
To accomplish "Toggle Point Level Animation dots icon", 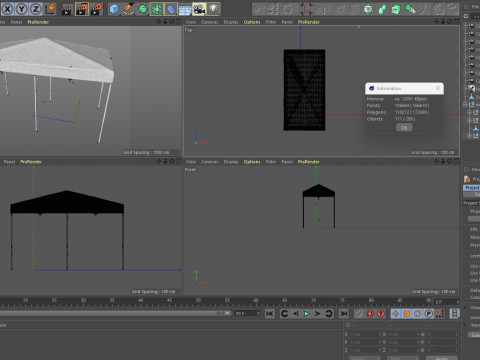I will pyautogui.click(x=440, y=314).
